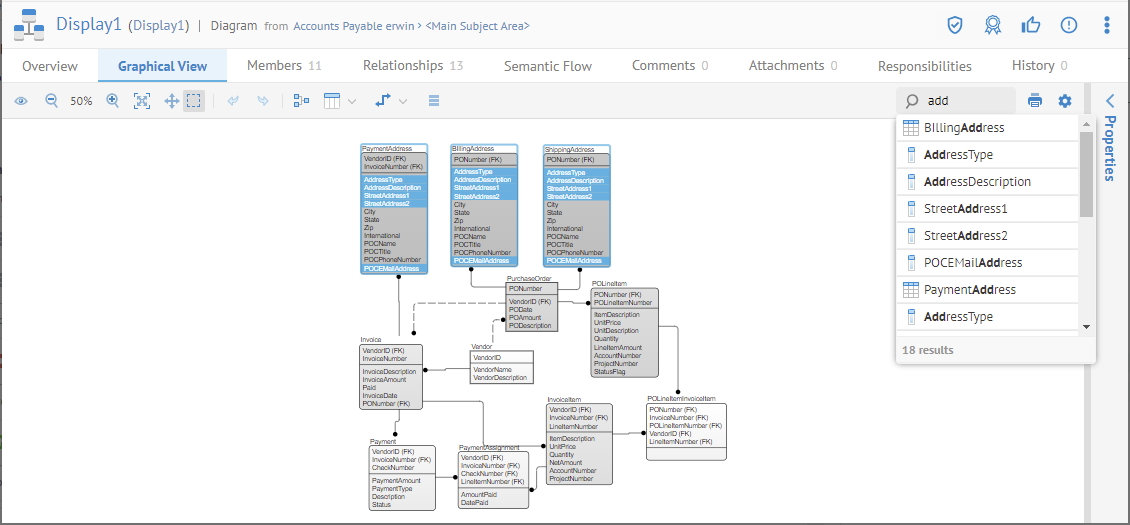Fit diagram to screen icon
Screen dimensions: 1130x525
click(142, 101)
